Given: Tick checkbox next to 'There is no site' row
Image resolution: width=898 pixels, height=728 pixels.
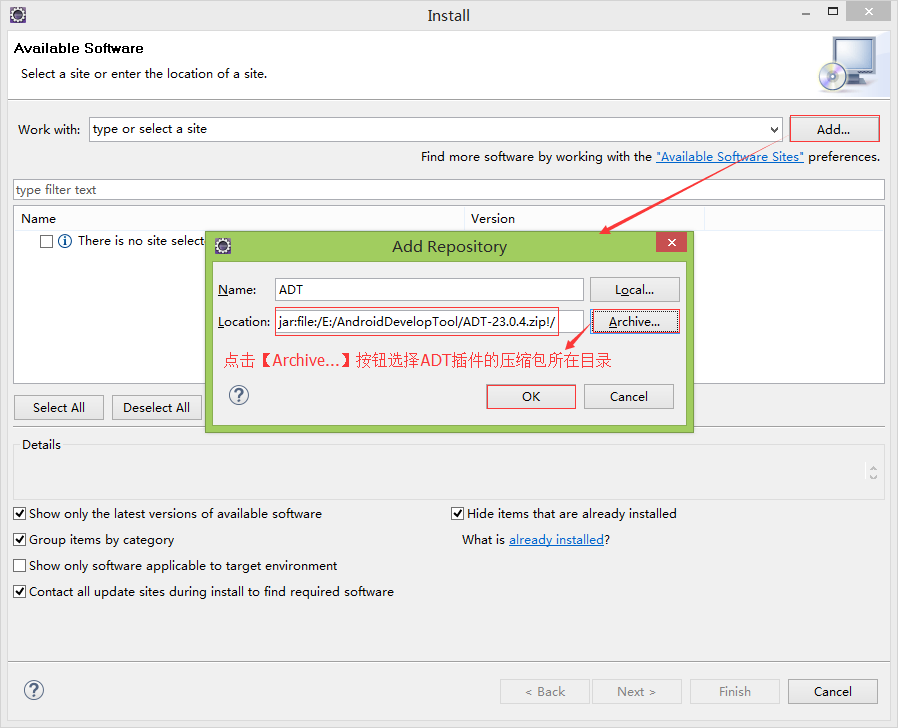Looking at the screenshot, I should 46,241.
